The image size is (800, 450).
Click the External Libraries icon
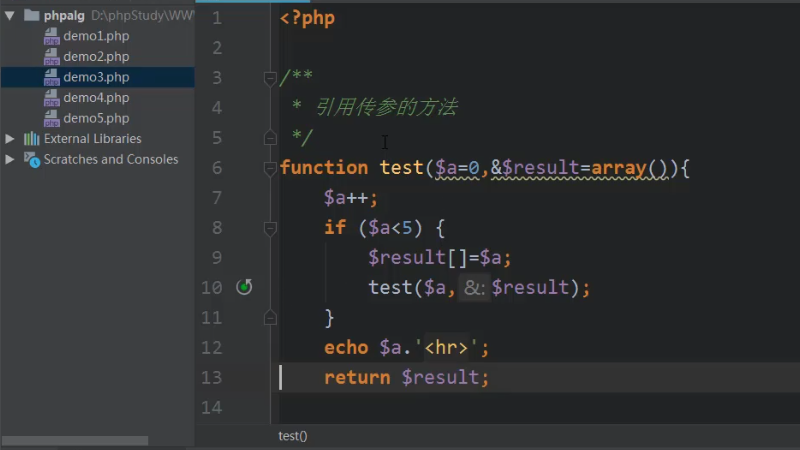pyautogui.click(x=31, y=138)
